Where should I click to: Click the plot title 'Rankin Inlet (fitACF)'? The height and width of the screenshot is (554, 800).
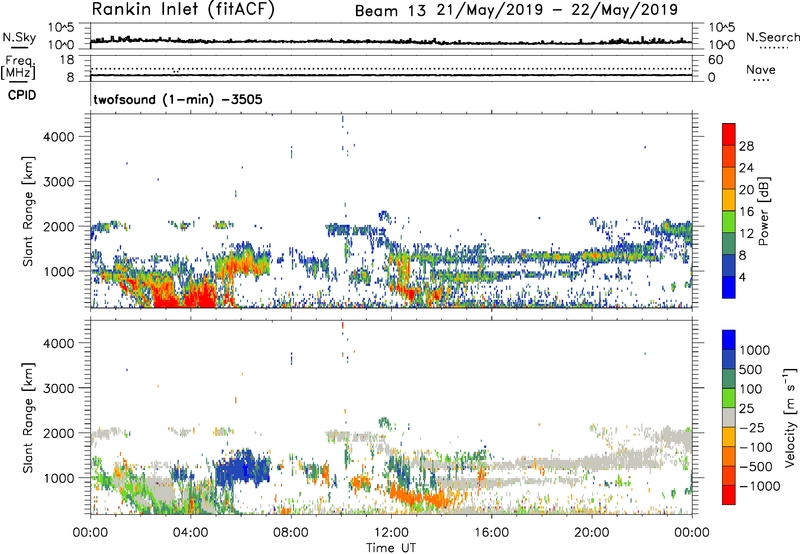(183, 9)
